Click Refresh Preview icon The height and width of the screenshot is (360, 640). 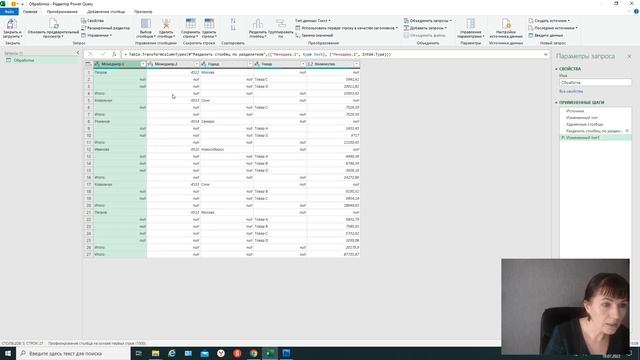53,24
